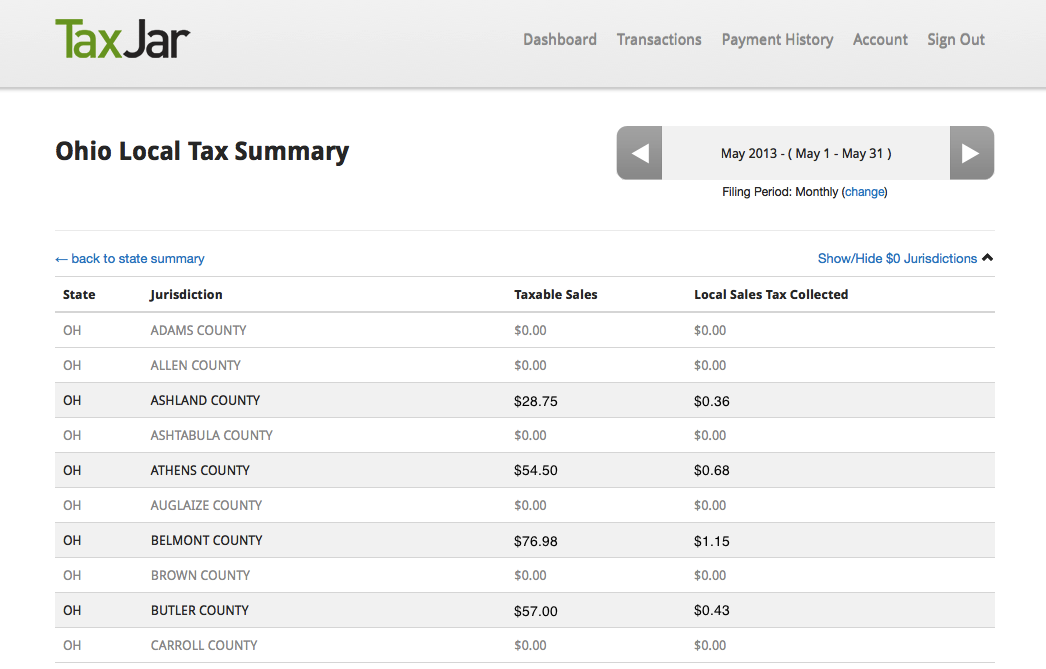
Task: Select ASHLAND COUNTY jurisdiction cell
Action: (x=205, y=400)
